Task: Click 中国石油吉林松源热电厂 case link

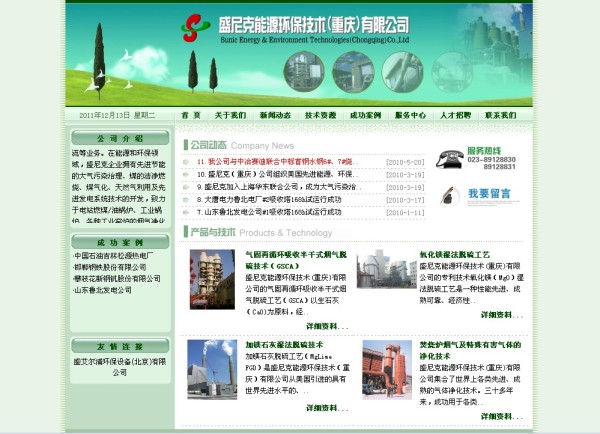Action: [113, 256]
